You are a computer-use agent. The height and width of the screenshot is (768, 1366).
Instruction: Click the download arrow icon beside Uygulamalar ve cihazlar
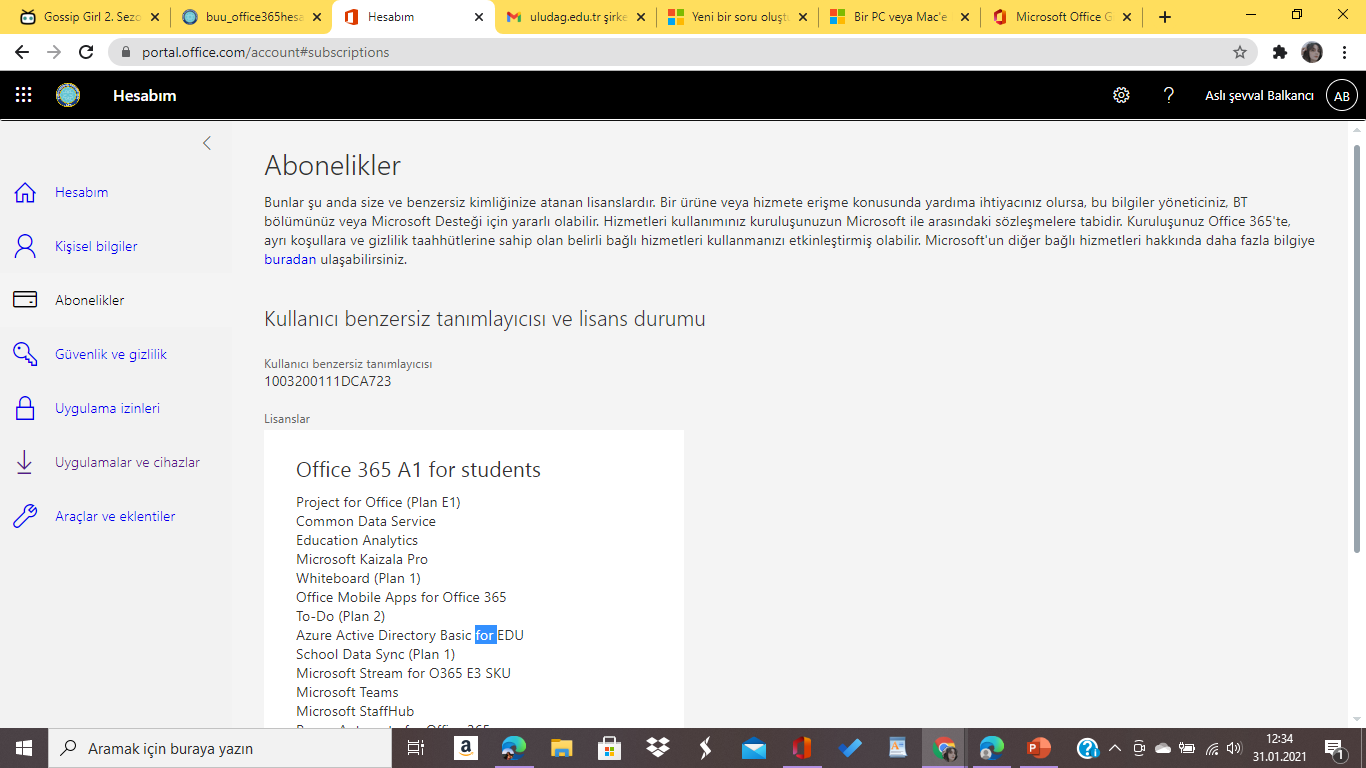coord(25,462)
